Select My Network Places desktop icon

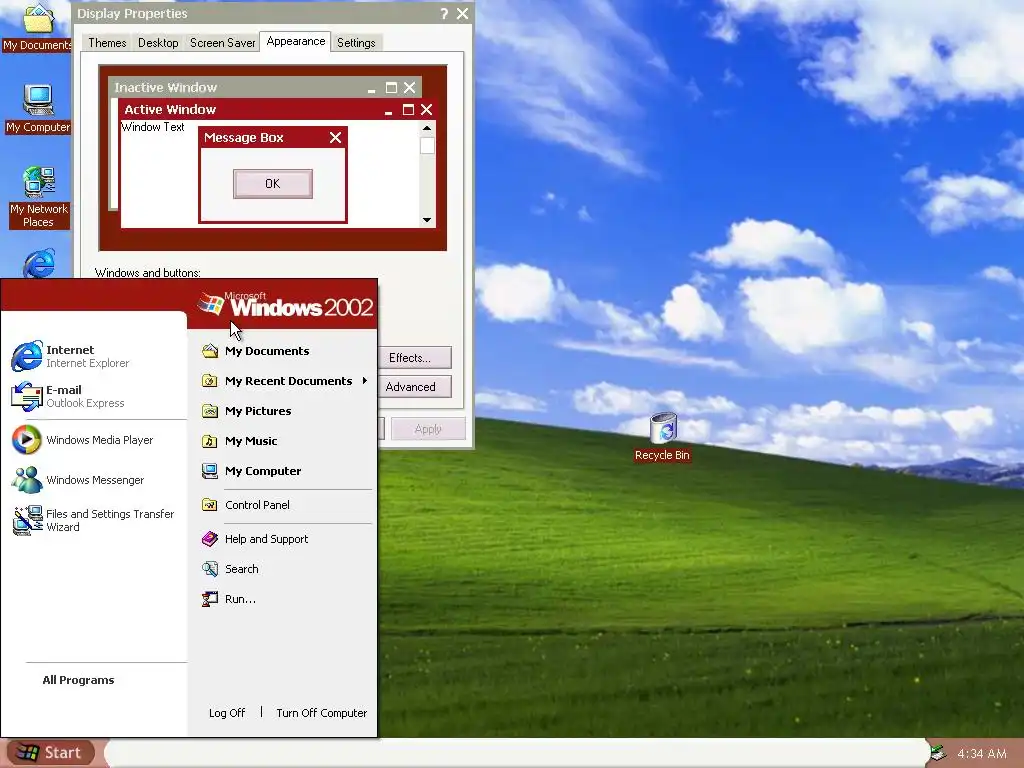(x=39, y=197)
